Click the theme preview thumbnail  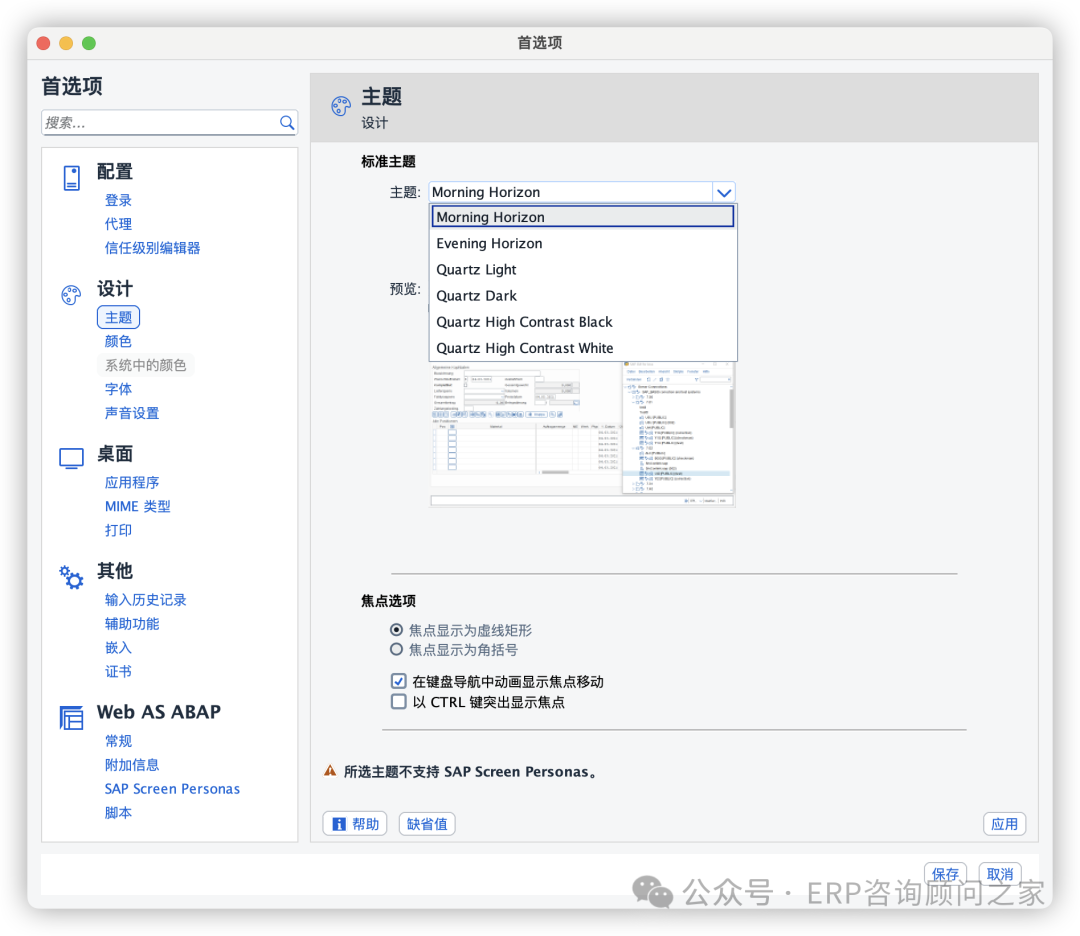coord(582,434)
